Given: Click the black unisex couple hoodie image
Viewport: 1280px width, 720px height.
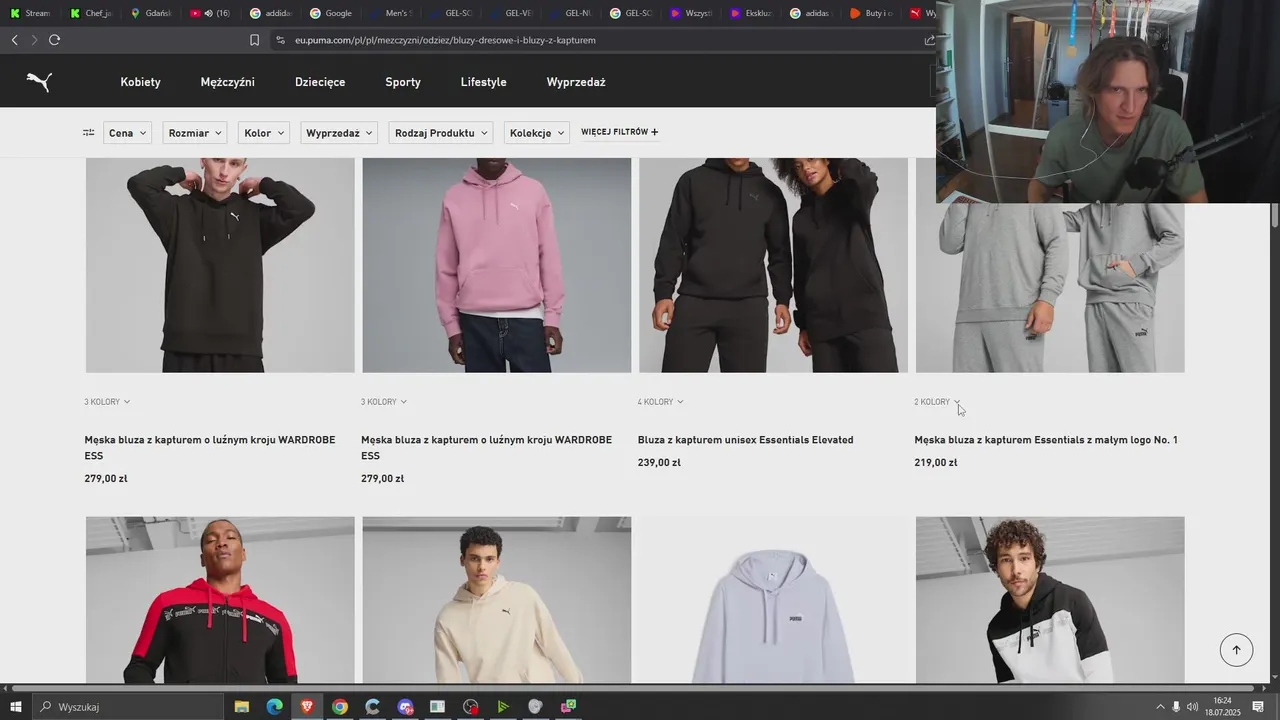Looking at the screenshot, I should coord(773,265).
